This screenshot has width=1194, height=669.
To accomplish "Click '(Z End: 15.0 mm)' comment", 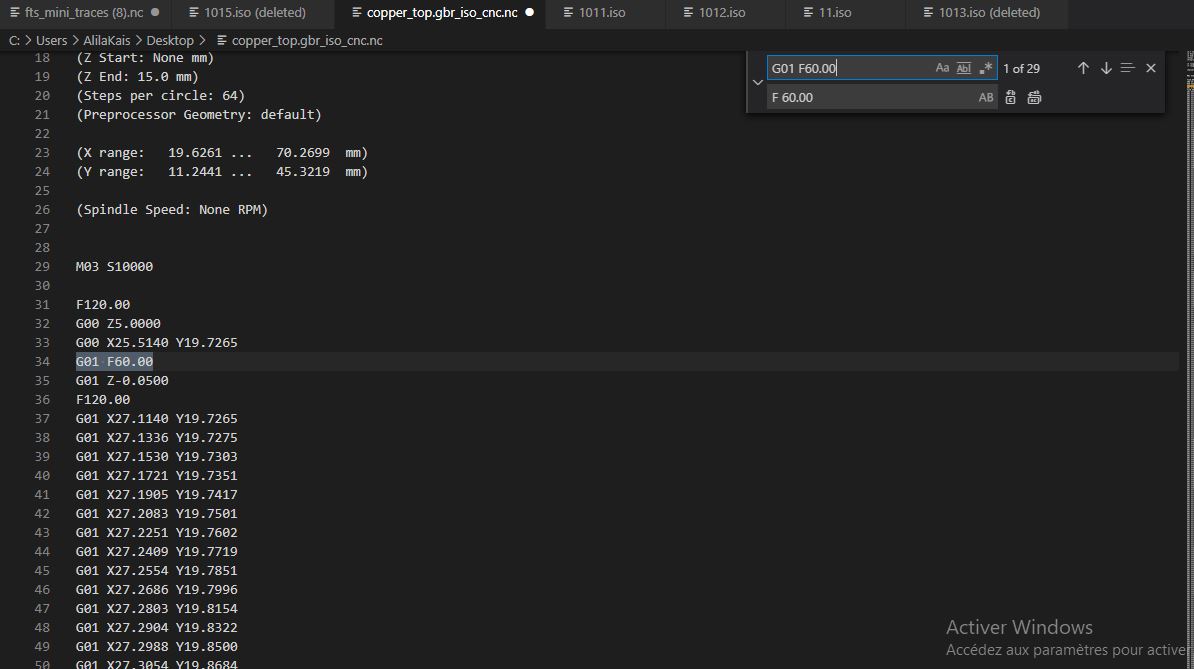I will pyautogui.click(x=137, y=76).
